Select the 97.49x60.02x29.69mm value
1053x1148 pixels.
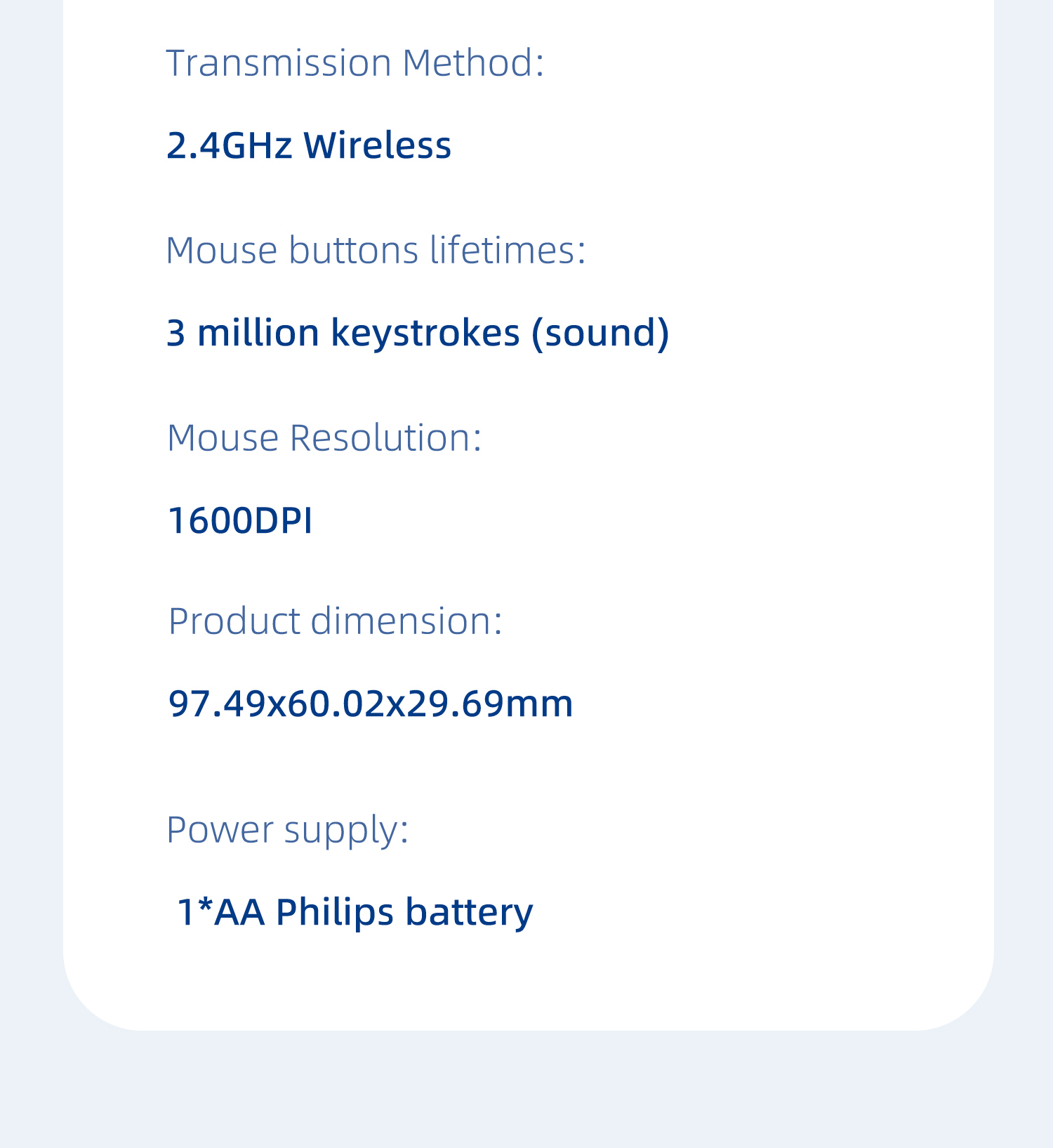(x=371, y=704)
